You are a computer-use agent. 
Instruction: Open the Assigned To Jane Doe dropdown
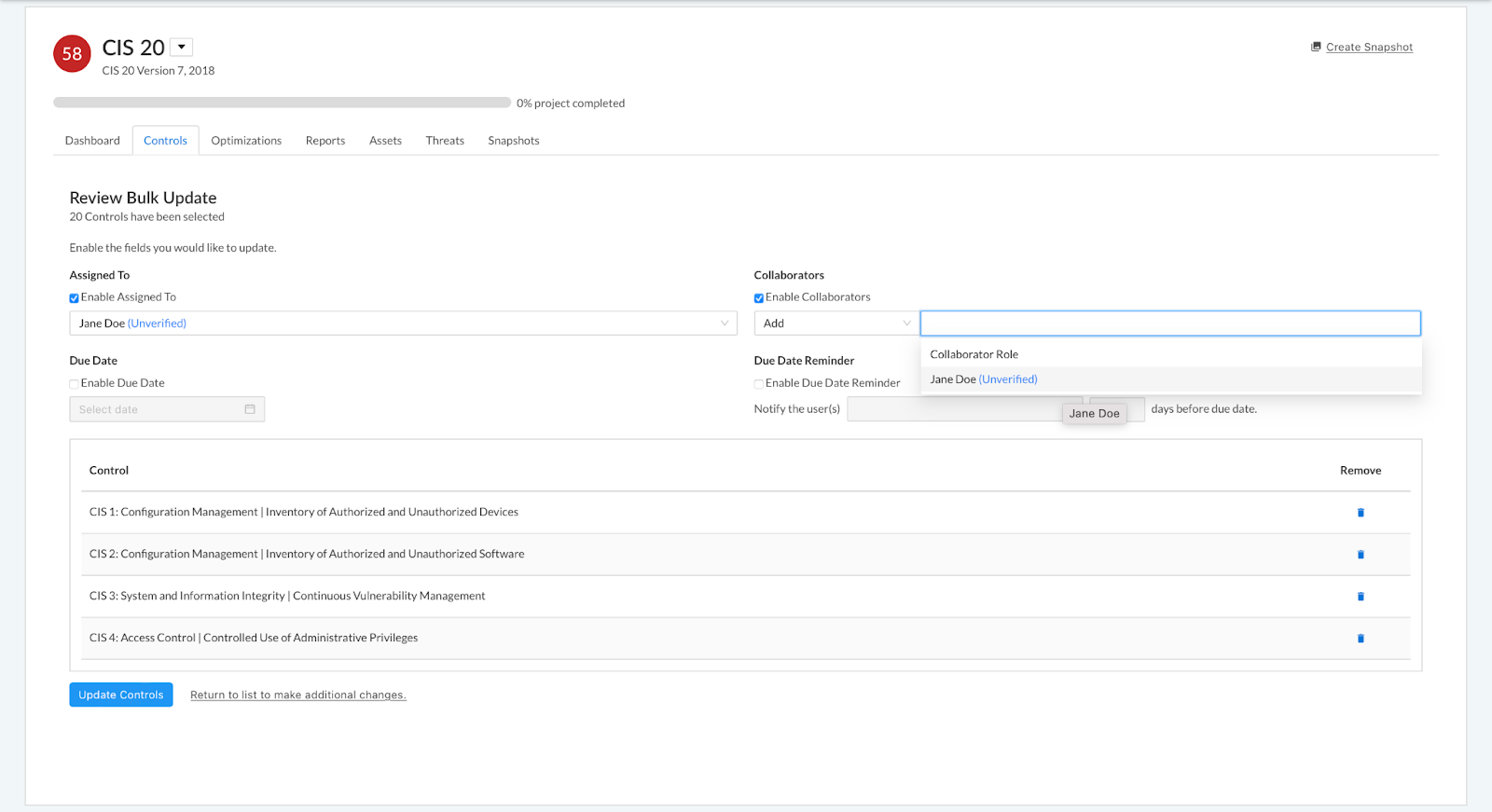pyautogui.click(x=403, y=323)
